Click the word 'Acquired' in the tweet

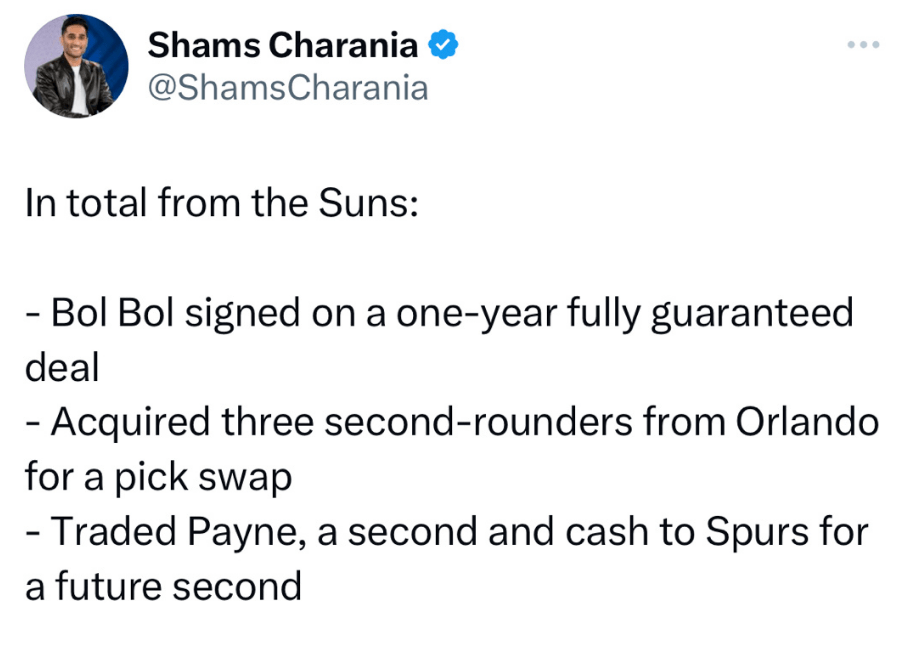coord(128,423)
